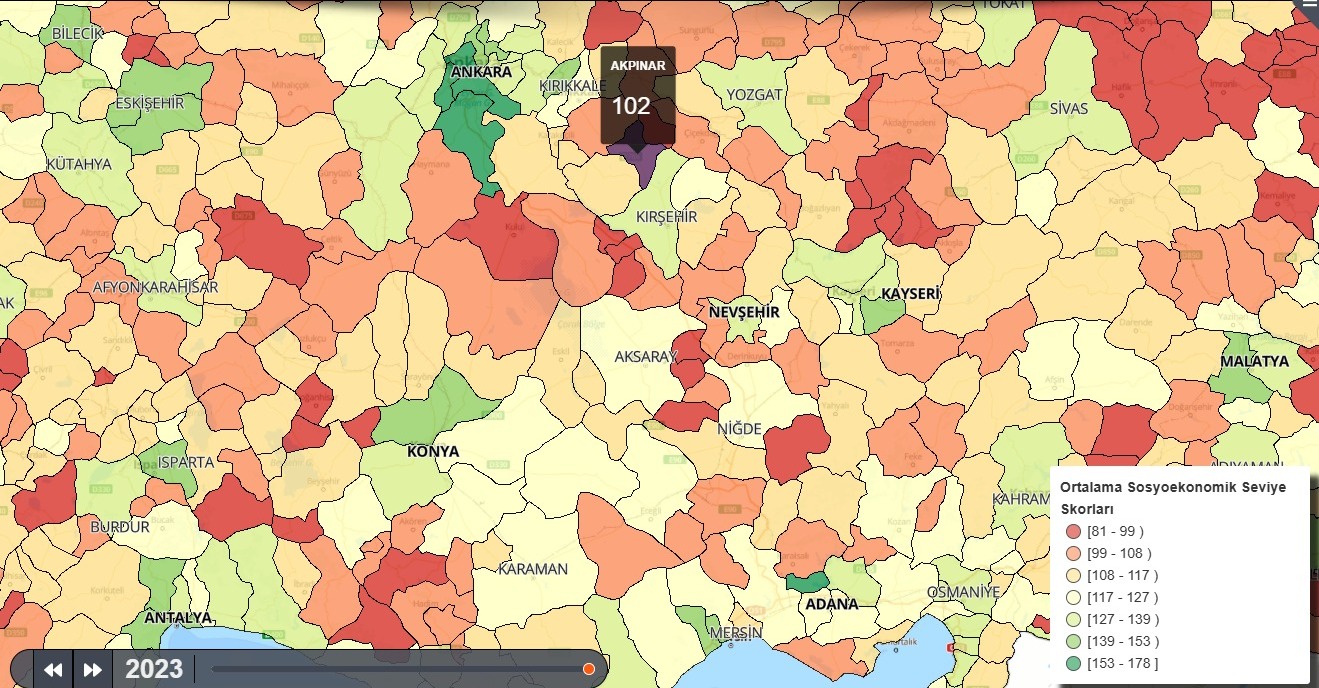Open the menu icon in top-right corner
Viewport: 1319px width, 688px height.
pyautogui.click(x=1309, y=5)
